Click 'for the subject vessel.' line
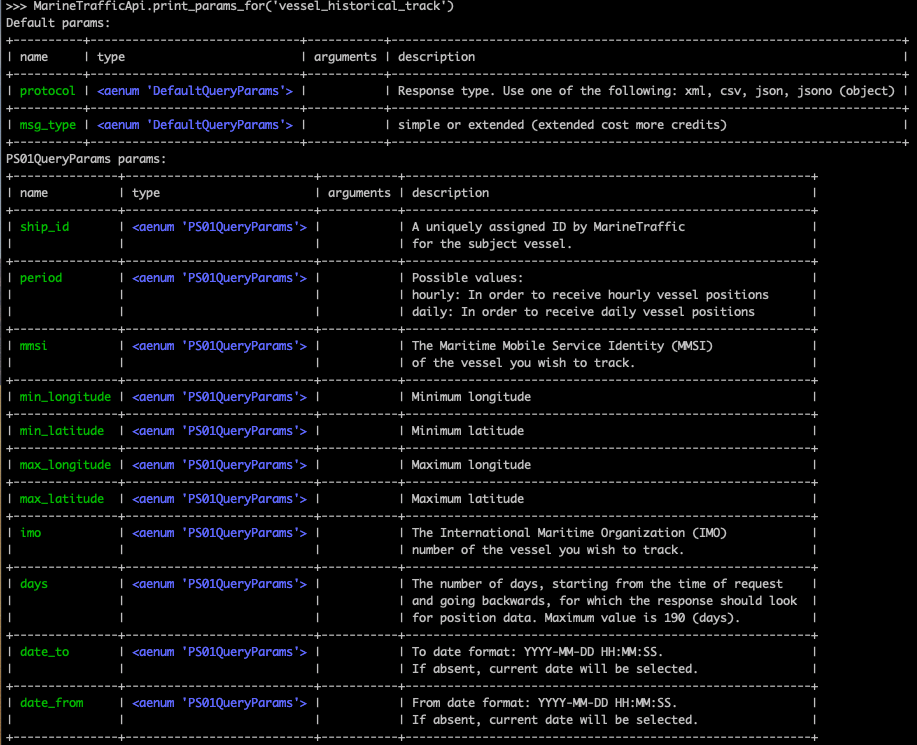 (492, 244)
